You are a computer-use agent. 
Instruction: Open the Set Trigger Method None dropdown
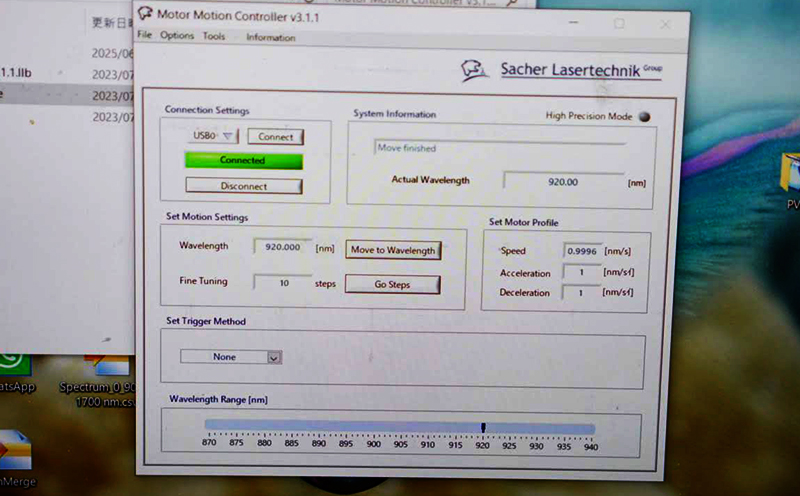[x=274, y=357]
